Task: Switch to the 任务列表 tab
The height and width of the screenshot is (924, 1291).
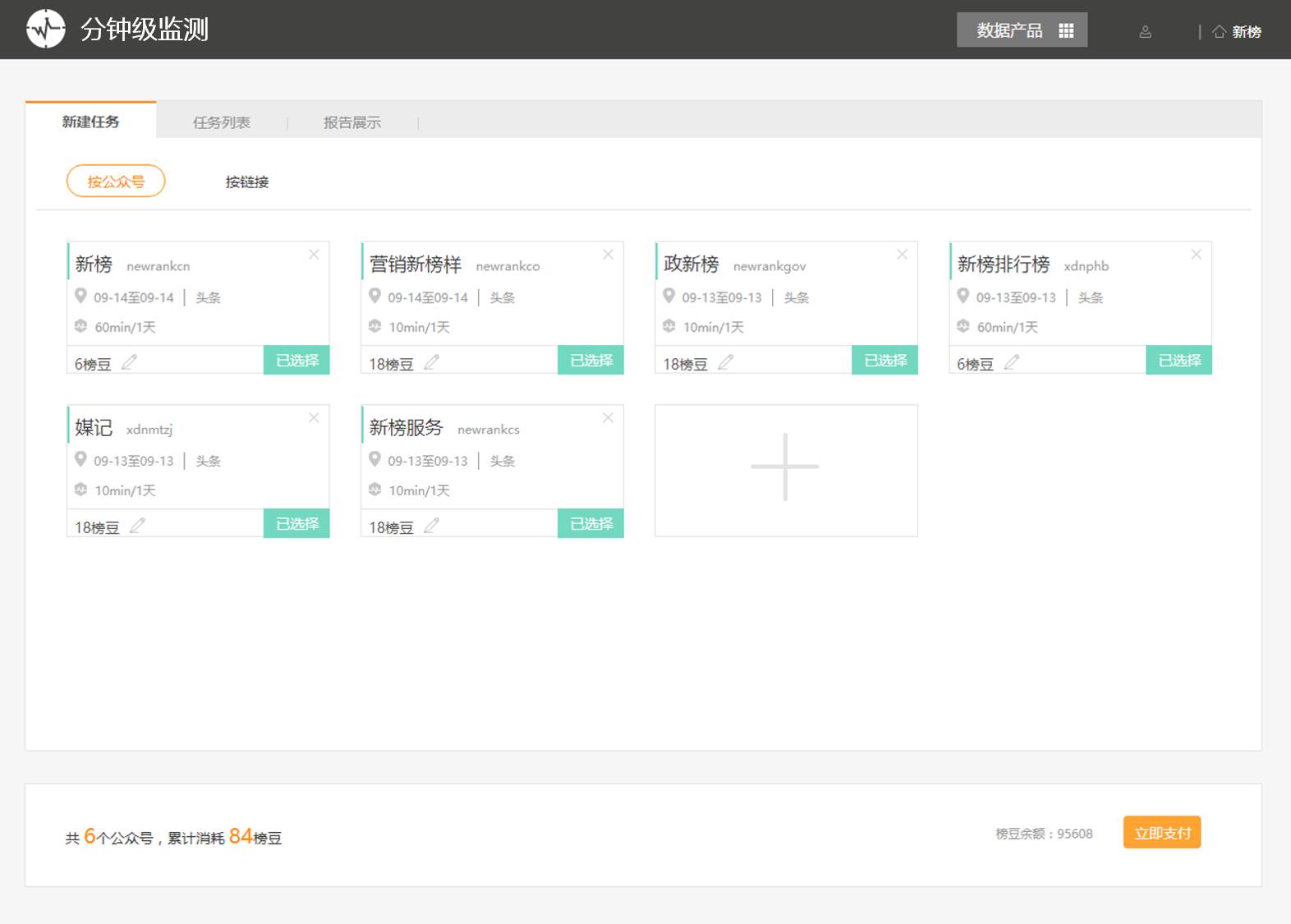Action: 221,122
